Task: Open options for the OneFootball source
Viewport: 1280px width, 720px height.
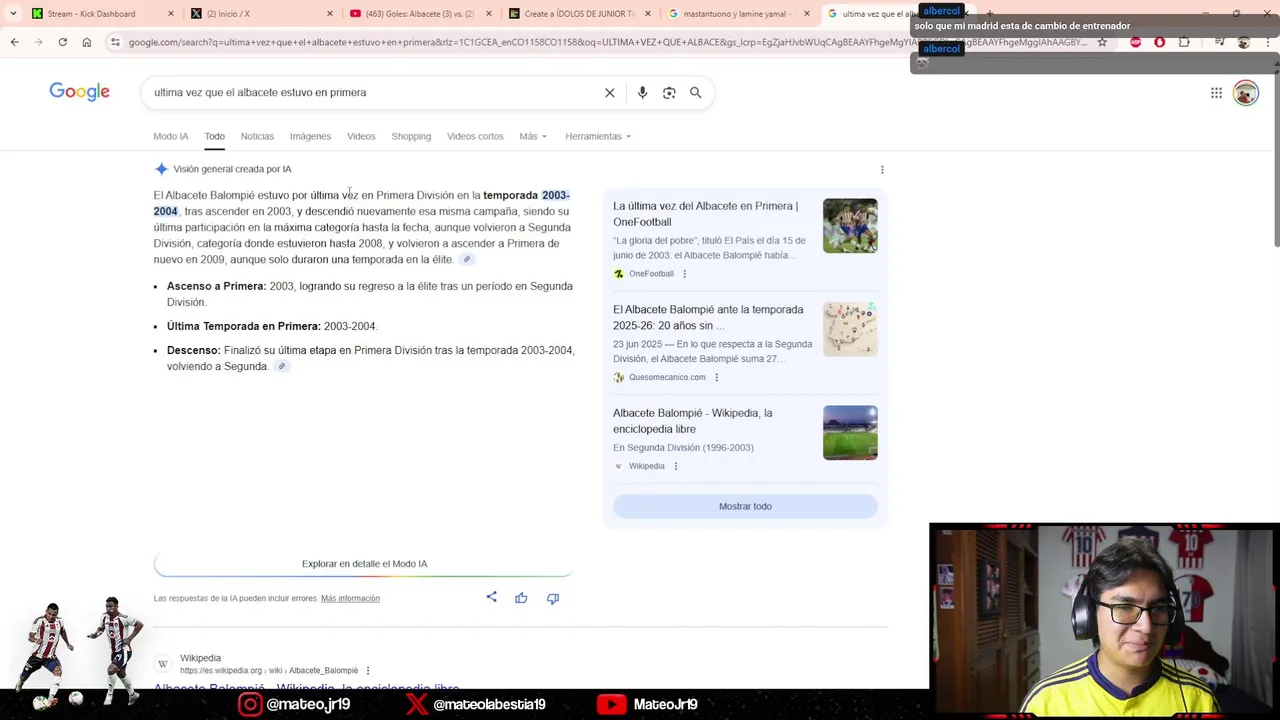Action: click(x=684, y=274)
